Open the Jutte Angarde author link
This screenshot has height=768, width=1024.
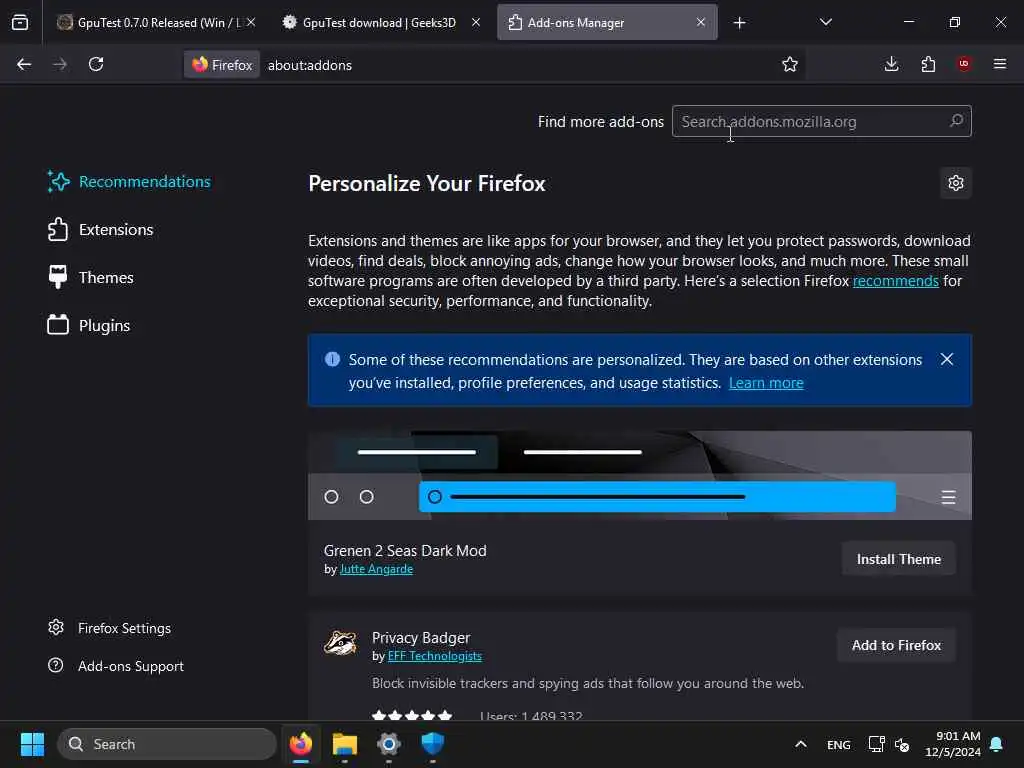click(x=376, y=569)
